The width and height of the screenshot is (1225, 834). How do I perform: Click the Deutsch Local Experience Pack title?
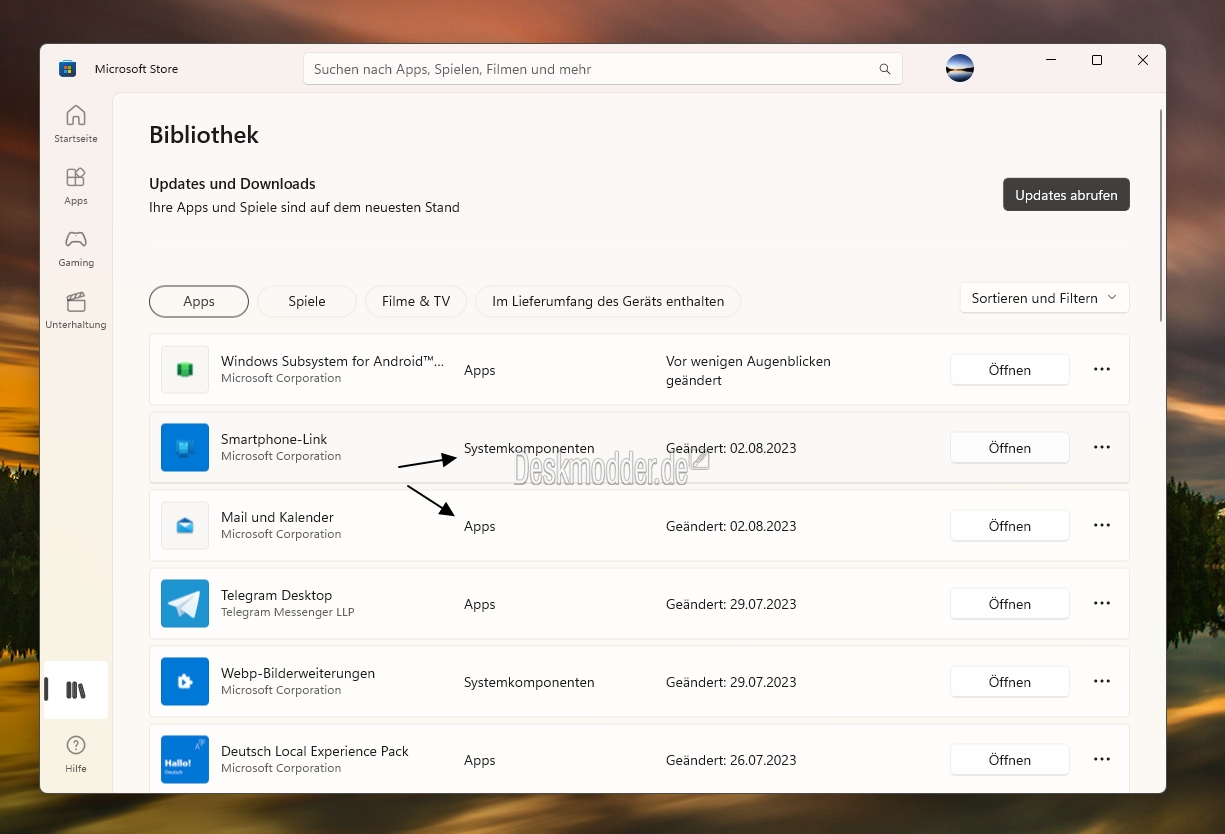[x=315, y=751]
